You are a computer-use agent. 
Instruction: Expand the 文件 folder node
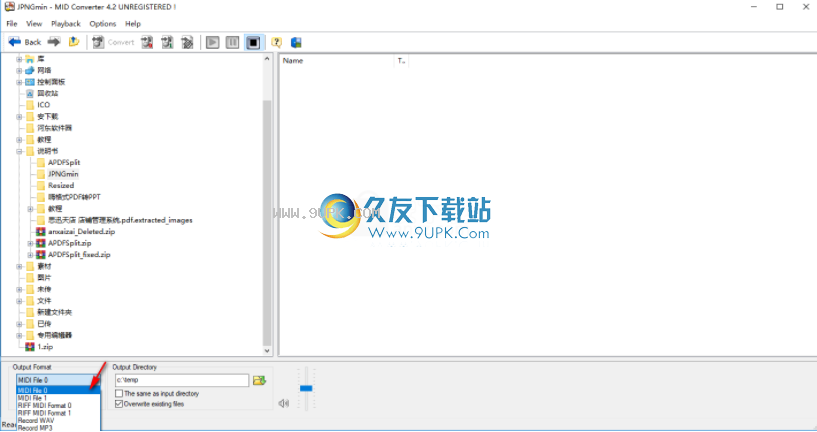tap(19, 301)
